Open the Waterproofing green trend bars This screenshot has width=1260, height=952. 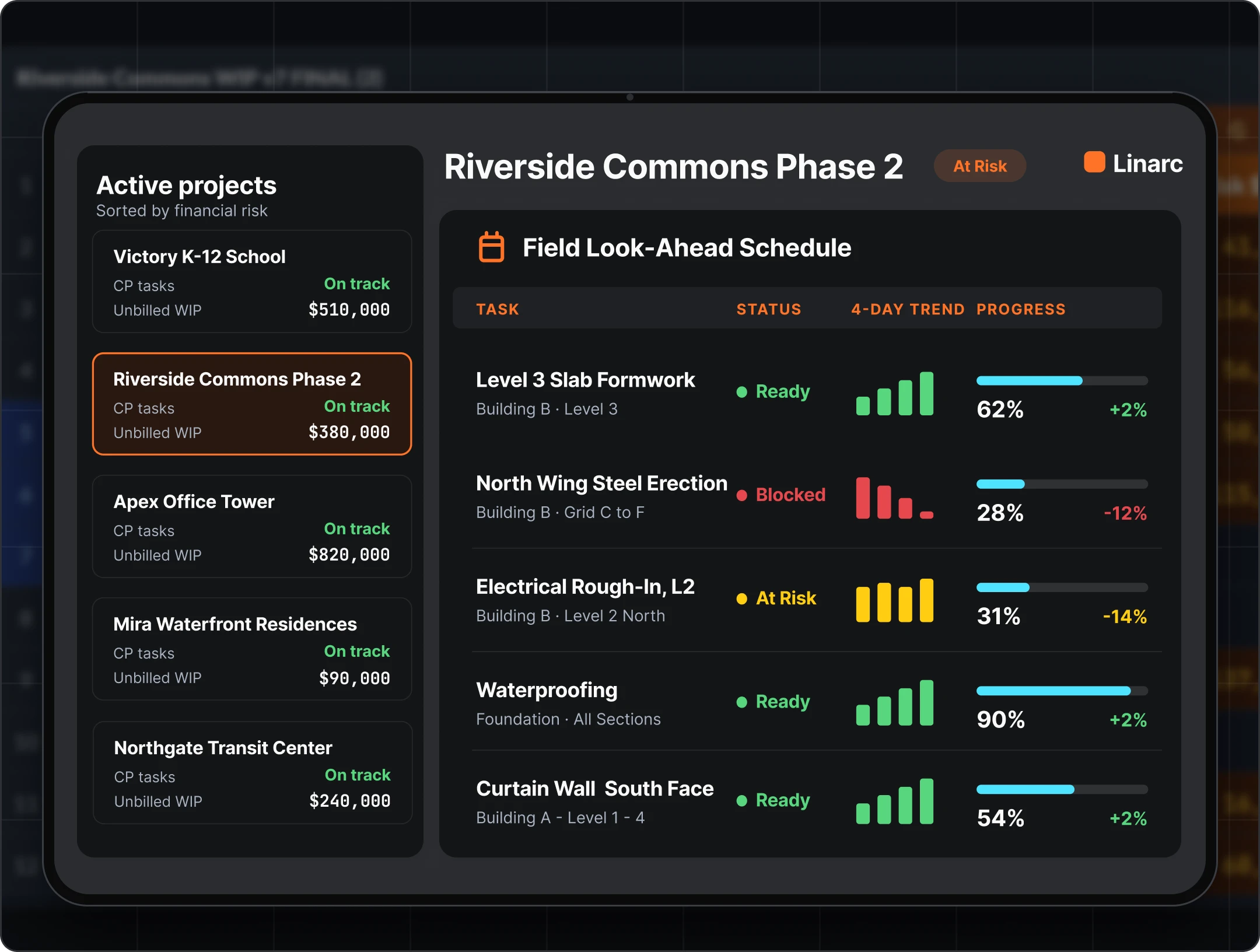click(895, 703)
